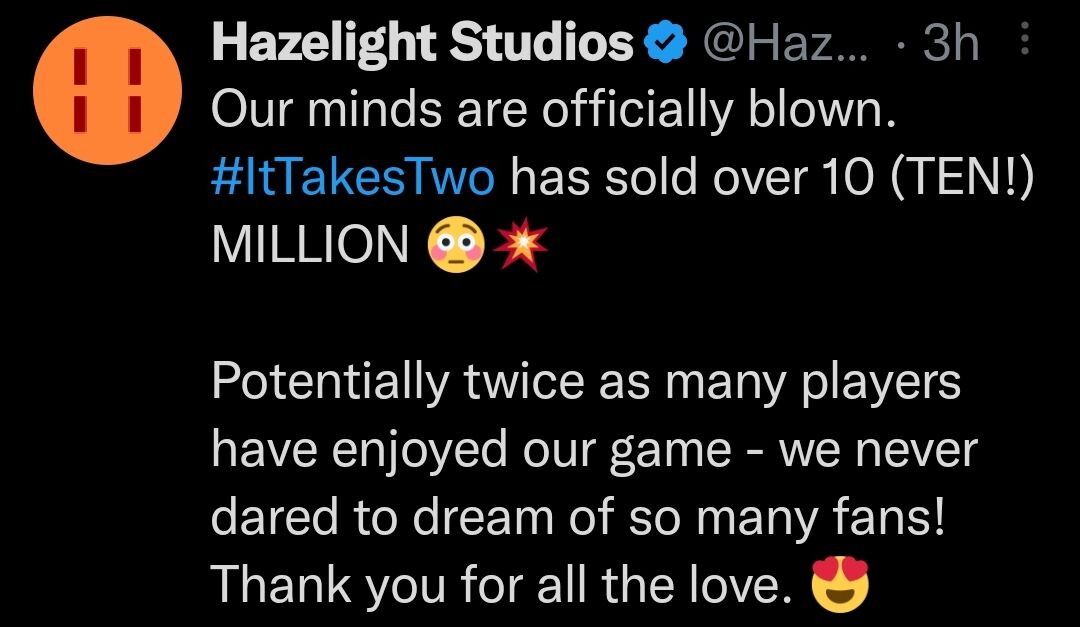Open the #ItTakesTwo hashtag
Screen dimensions: 1080x627
[x=353, y=178]
